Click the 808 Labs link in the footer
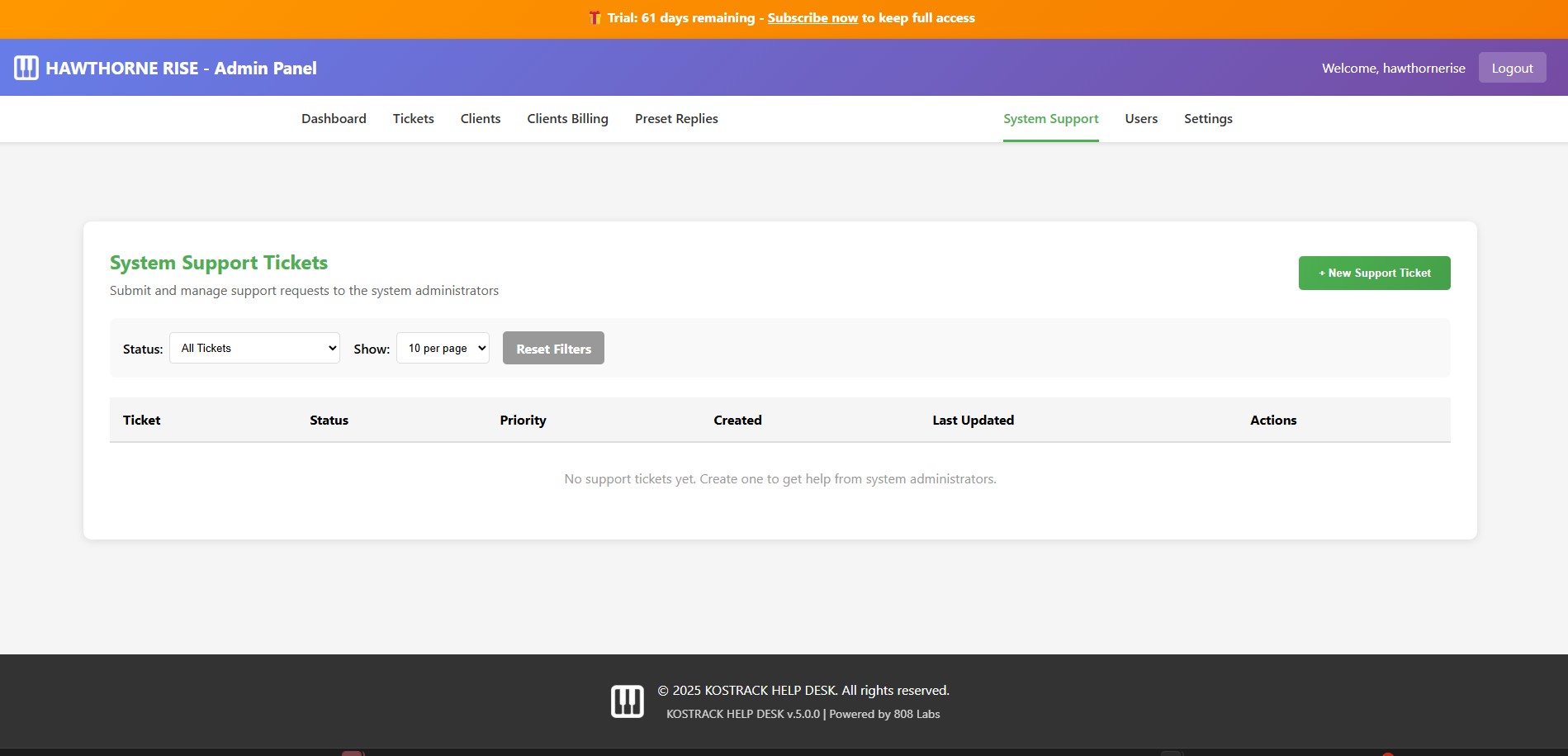Screen dimensions: 1568x756 [917, 713]
